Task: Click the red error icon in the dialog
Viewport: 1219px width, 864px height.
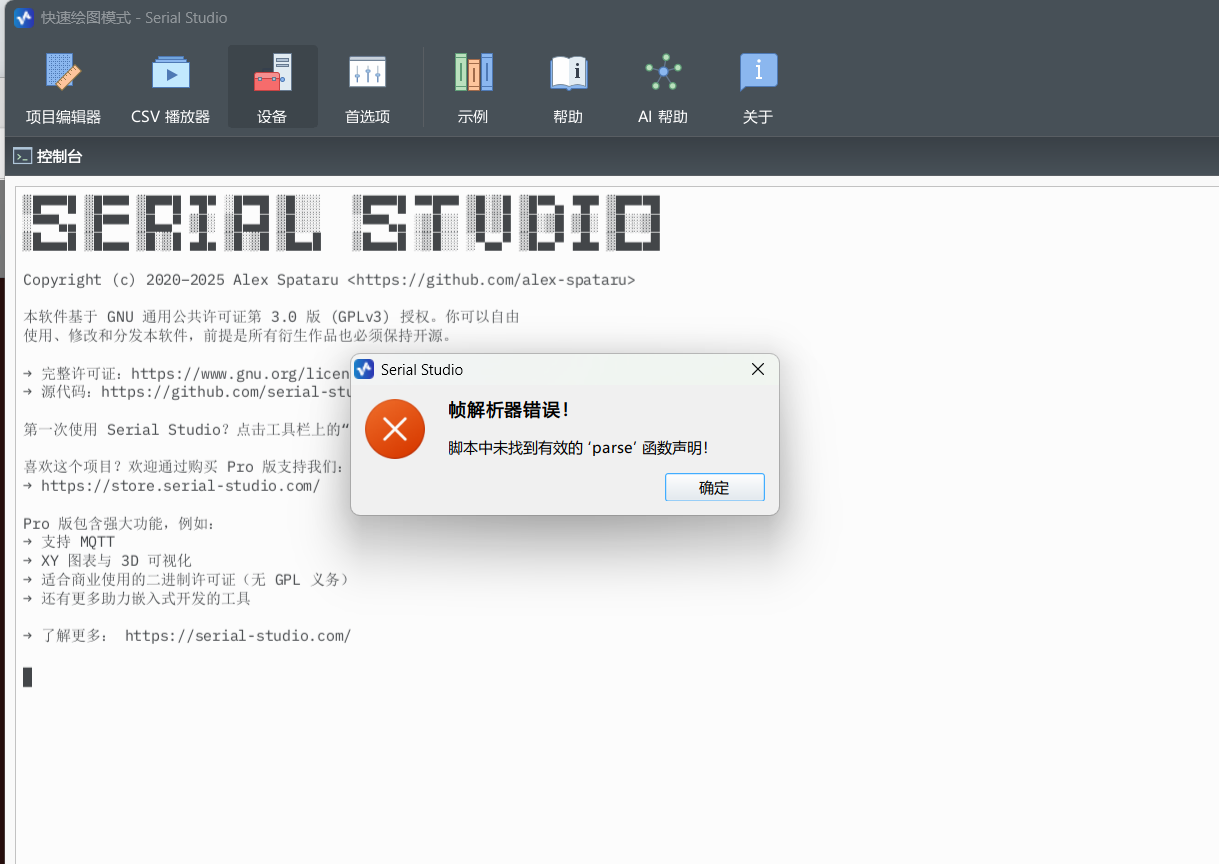Action: coord(395,429)
